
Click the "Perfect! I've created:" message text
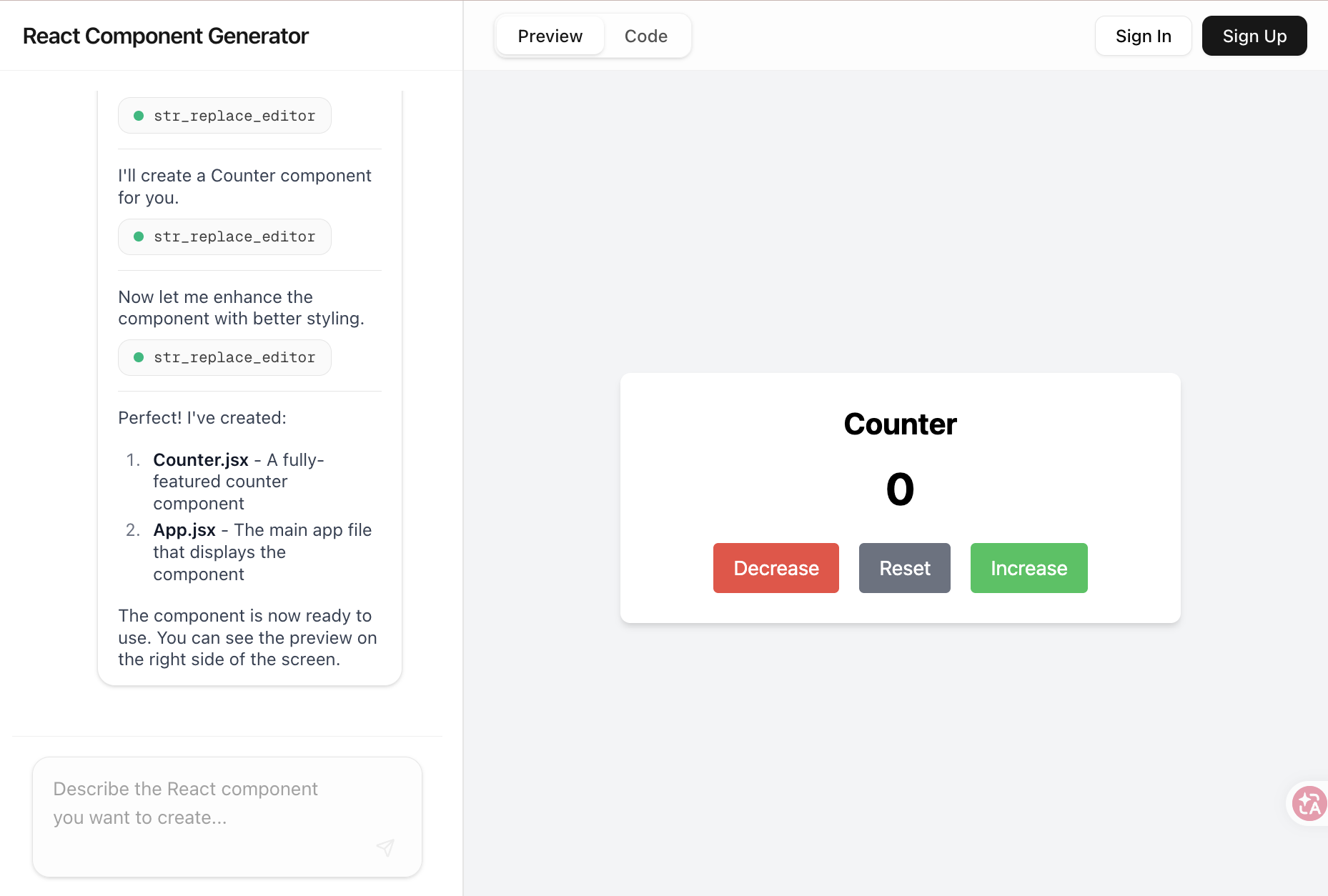202,418
